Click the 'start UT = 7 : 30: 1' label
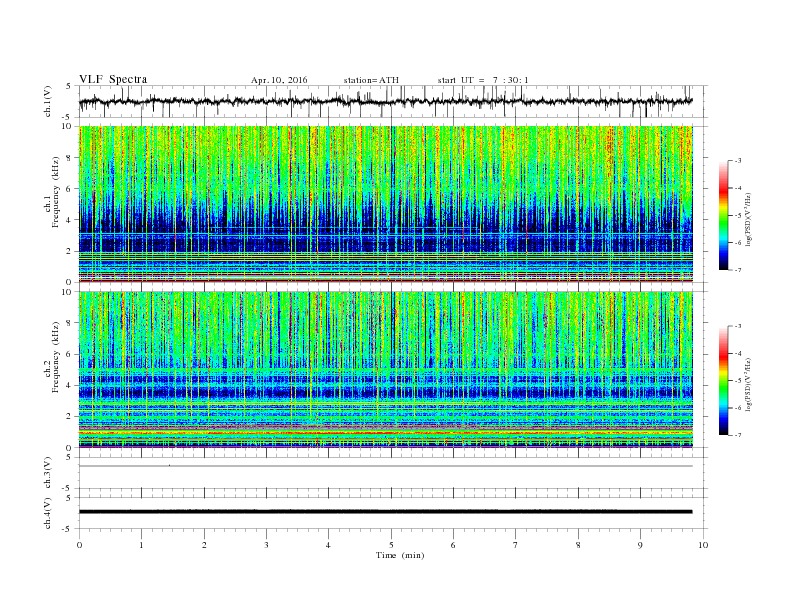792x612 pixels. 483,80
